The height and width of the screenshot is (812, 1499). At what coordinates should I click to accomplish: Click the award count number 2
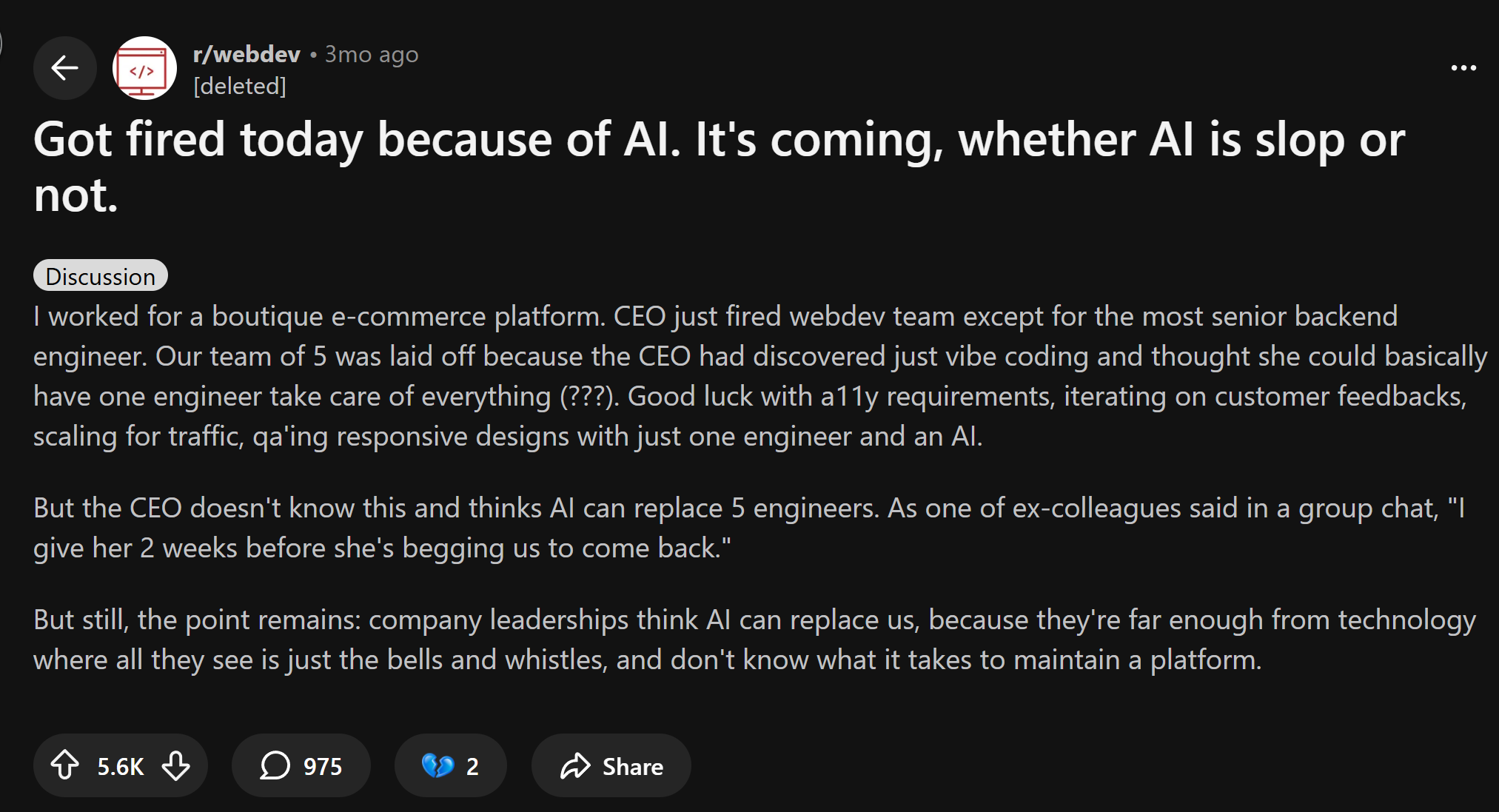click(472, 766)
